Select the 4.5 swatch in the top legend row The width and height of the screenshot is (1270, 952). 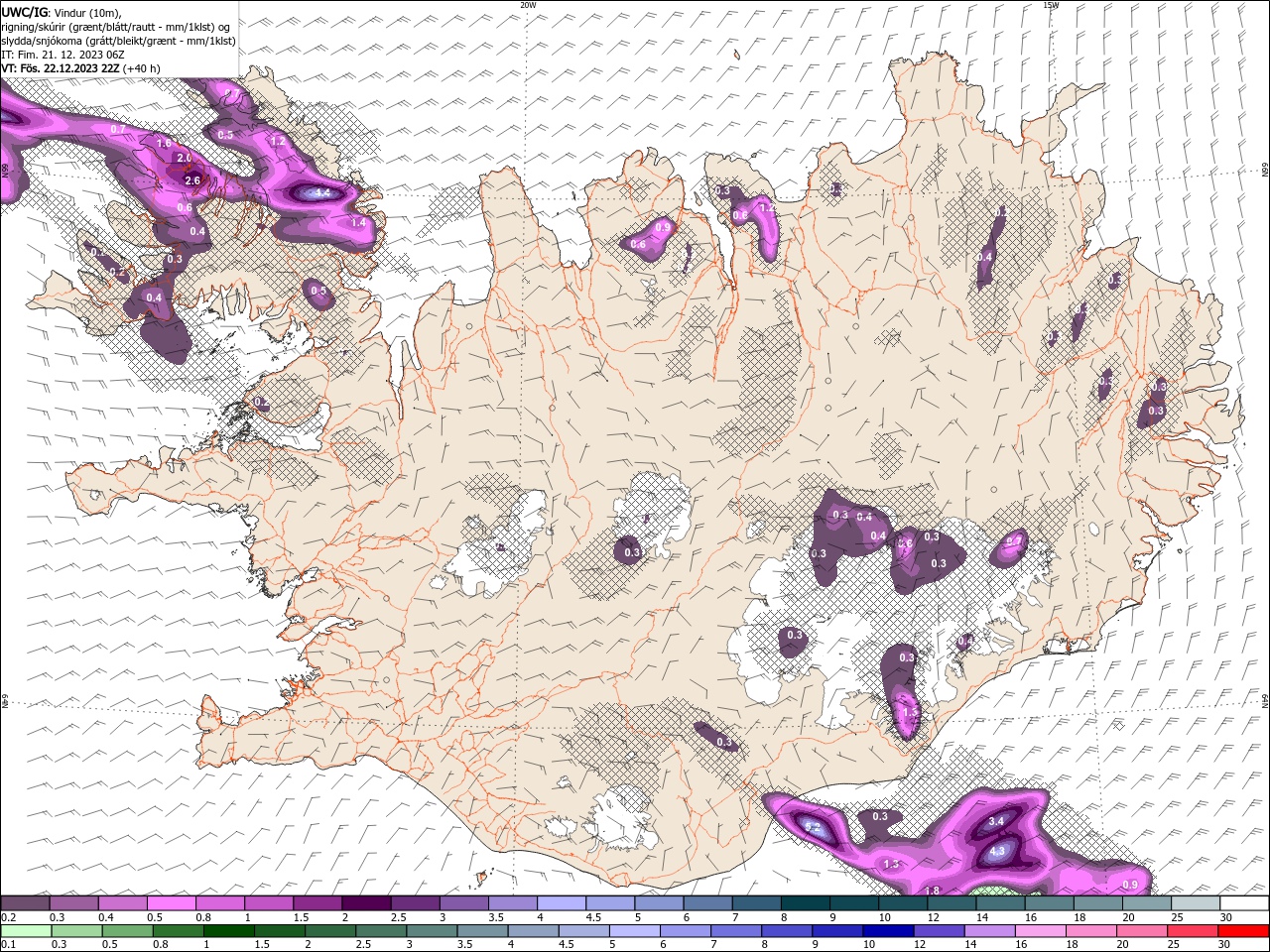coord(610,903)
